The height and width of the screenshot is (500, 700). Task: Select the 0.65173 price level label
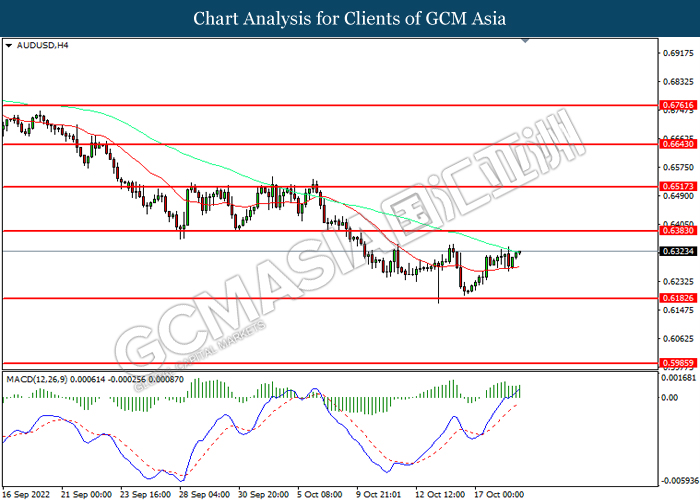[x=678, y=186]
